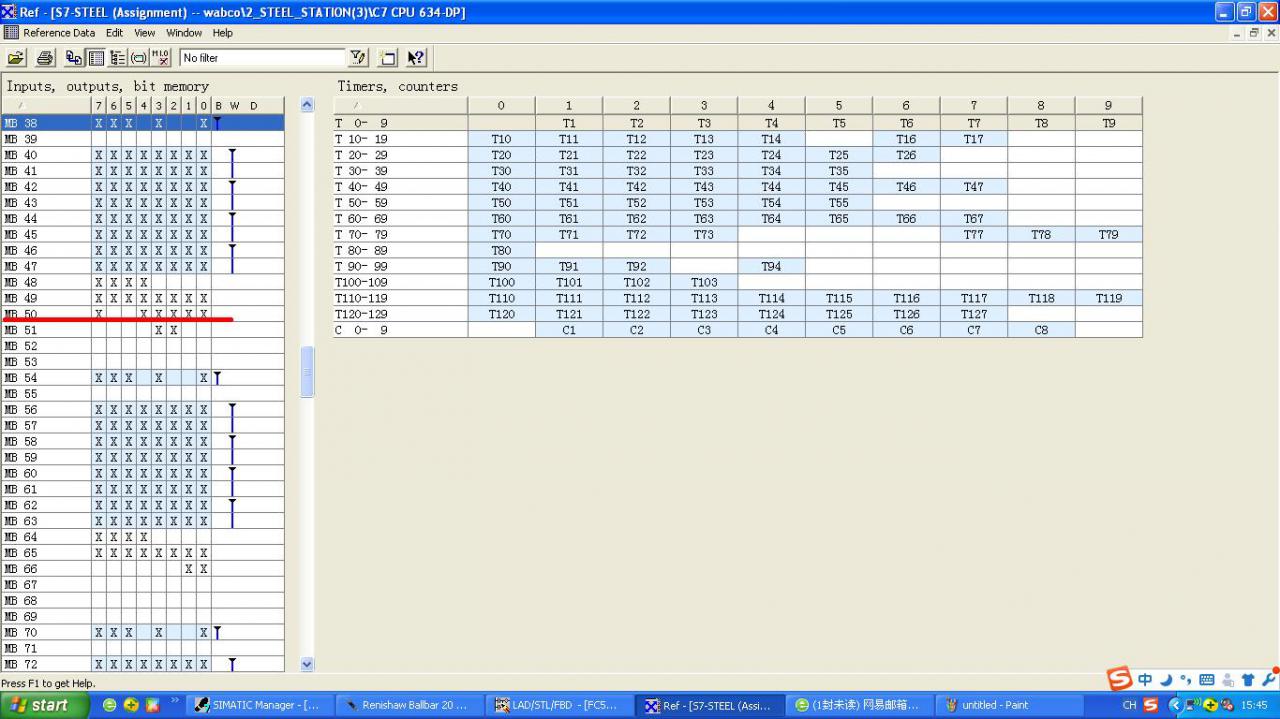
Task: Open the Edit menu
Action: 115,33
